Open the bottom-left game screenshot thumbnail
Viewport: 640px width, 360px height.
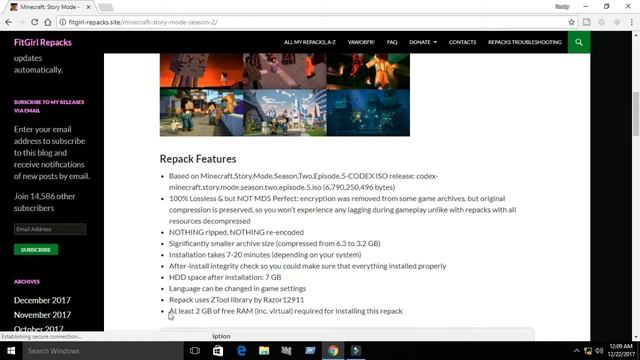(201, 113)
